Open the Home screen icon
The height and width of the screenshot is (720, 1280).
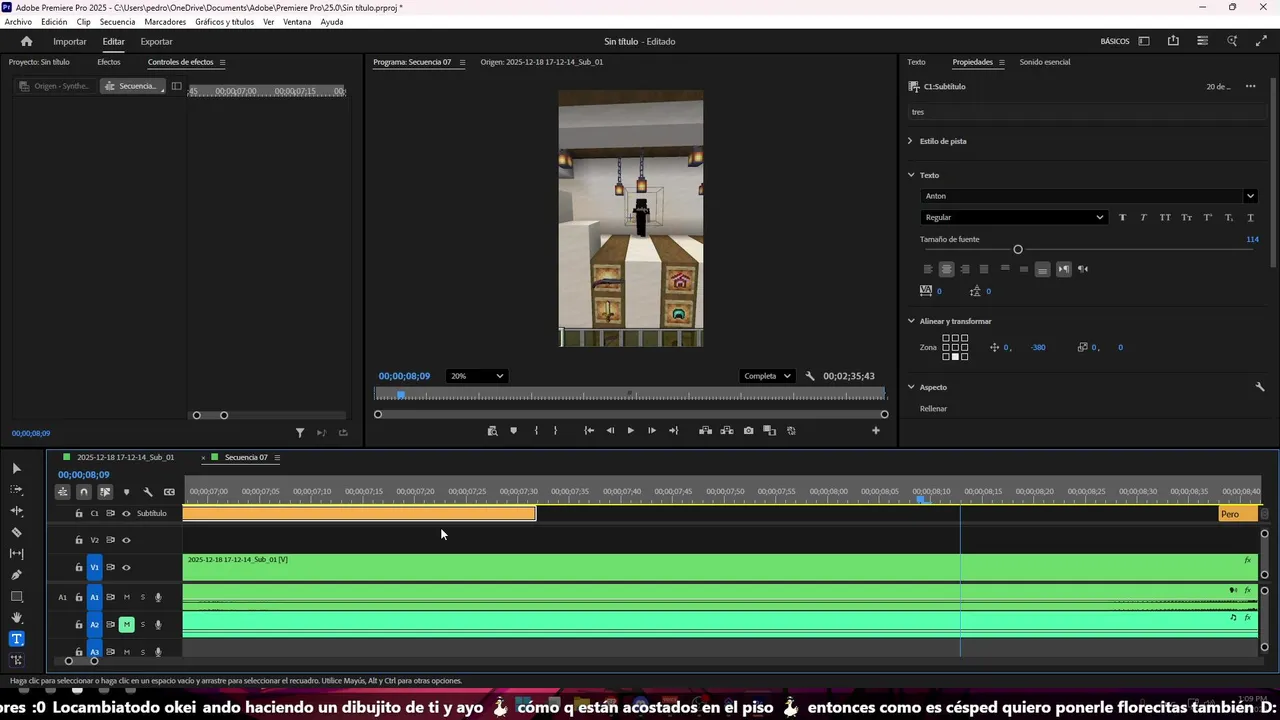coord(26,41)
